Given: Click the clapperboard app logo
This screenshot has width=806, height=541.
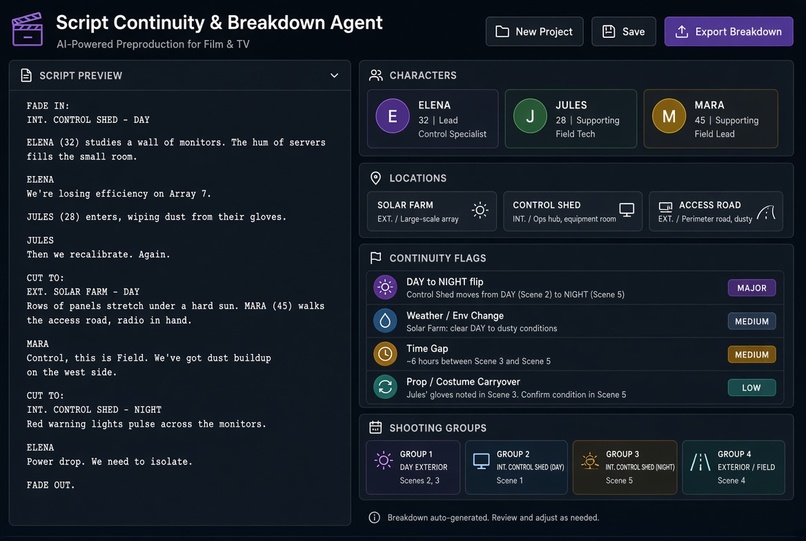Looking at the screenshot, I should tap(27, 29).
